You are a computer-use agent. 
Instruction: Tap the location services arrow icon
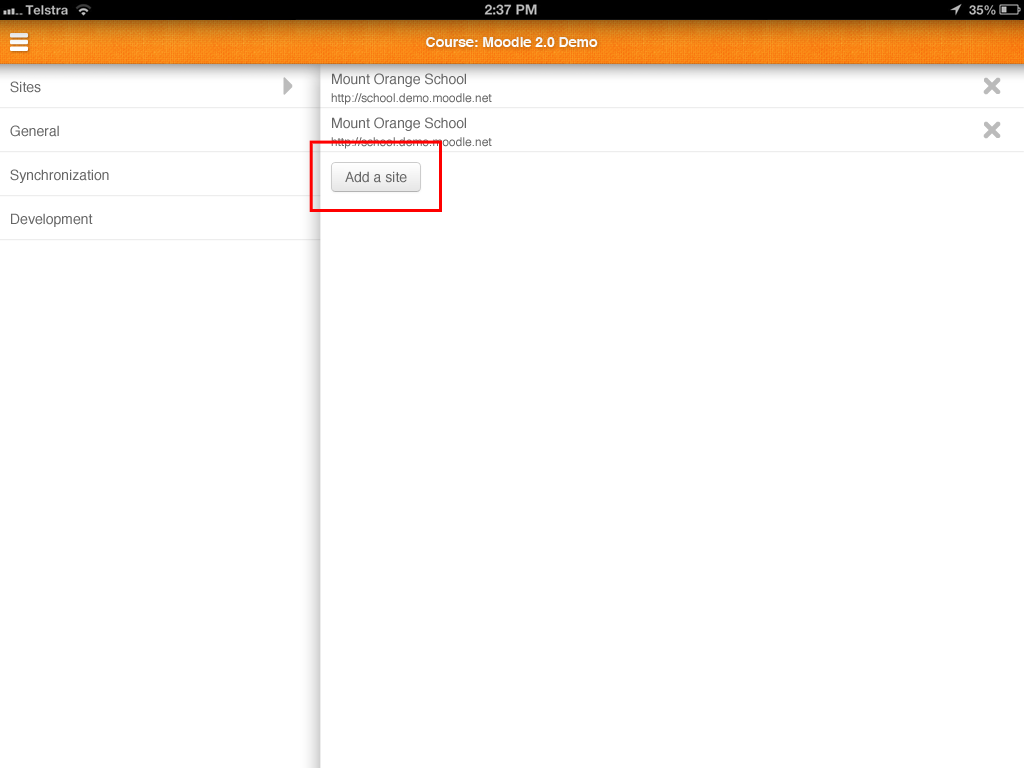tap(955, 9)
